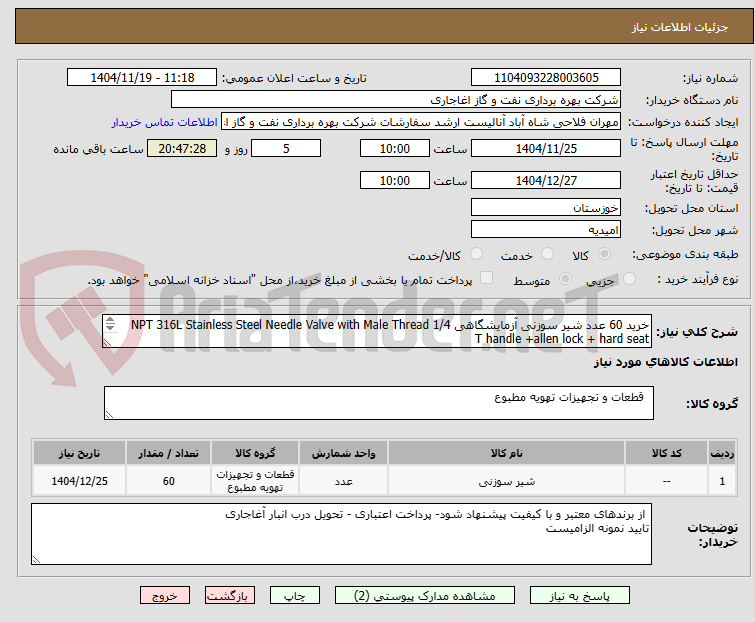The image size is (755, 622).
Task: Click the واحد شمارش column header
Action: pos(343,453)
